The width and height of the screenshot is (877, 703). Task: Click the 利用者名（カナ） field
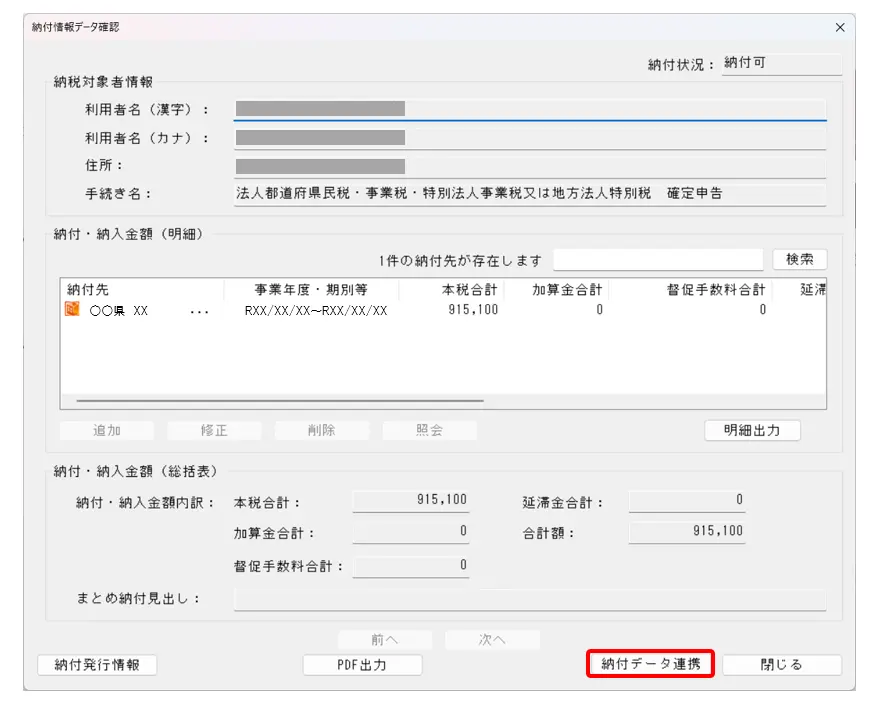[x=530, y=138]
